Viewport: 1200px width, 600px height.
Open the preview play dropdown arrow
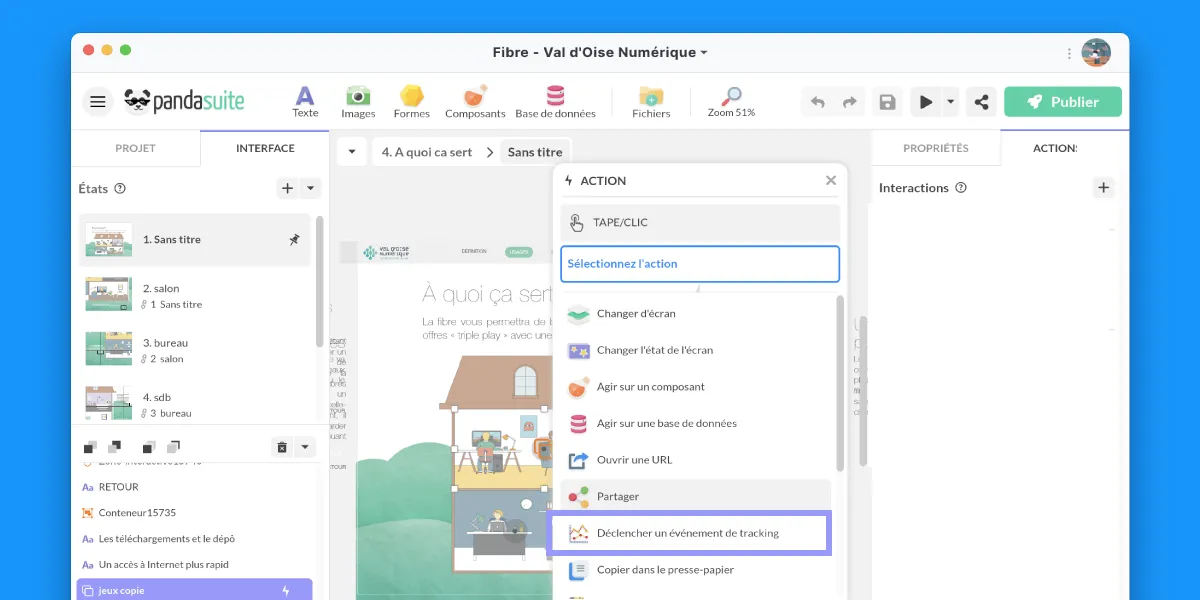pyautogui.click(x=950, y=102)
